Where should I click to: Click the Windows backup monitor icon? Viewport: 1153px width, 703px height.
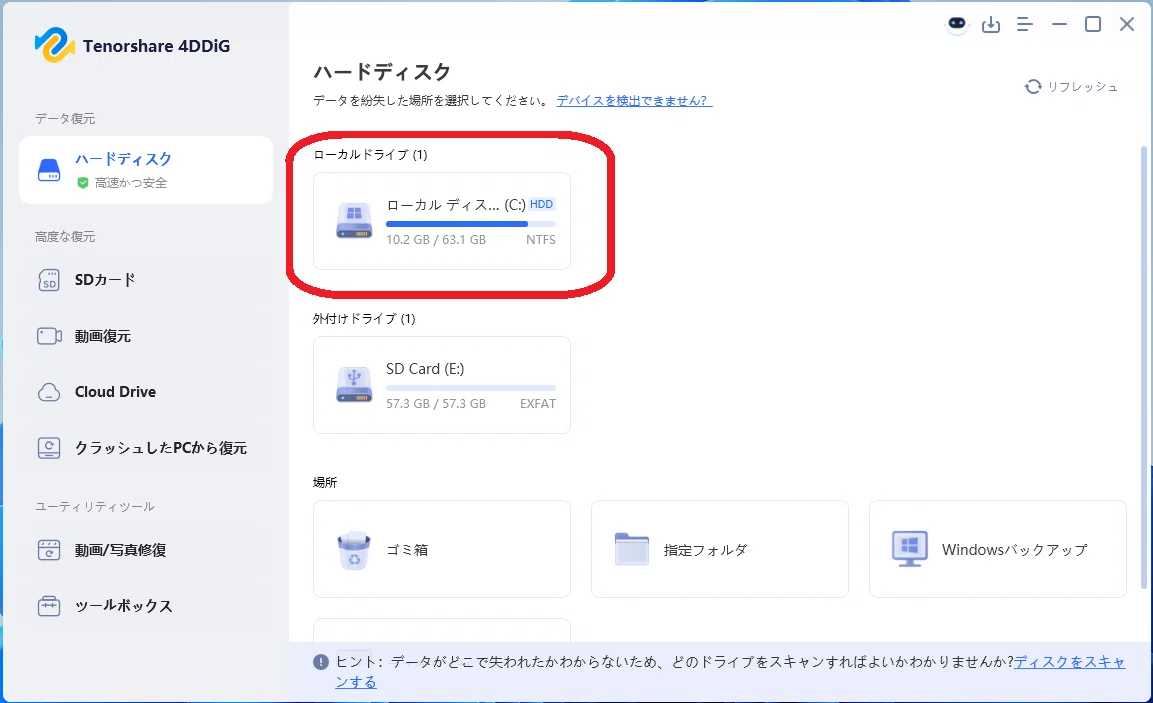coord(910,549)
